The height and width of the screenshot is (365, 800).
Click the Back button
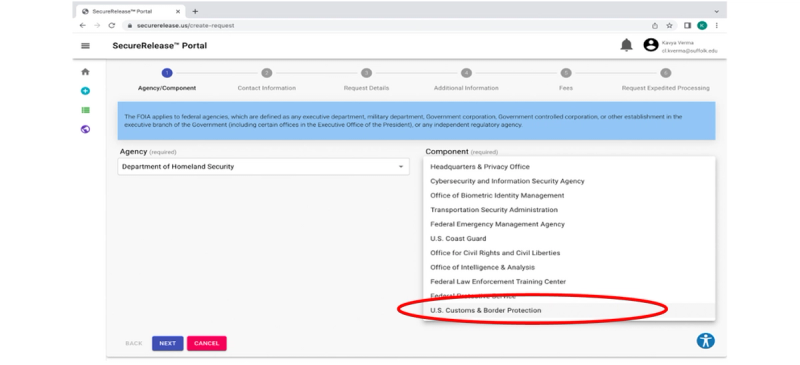click(134, 344)
